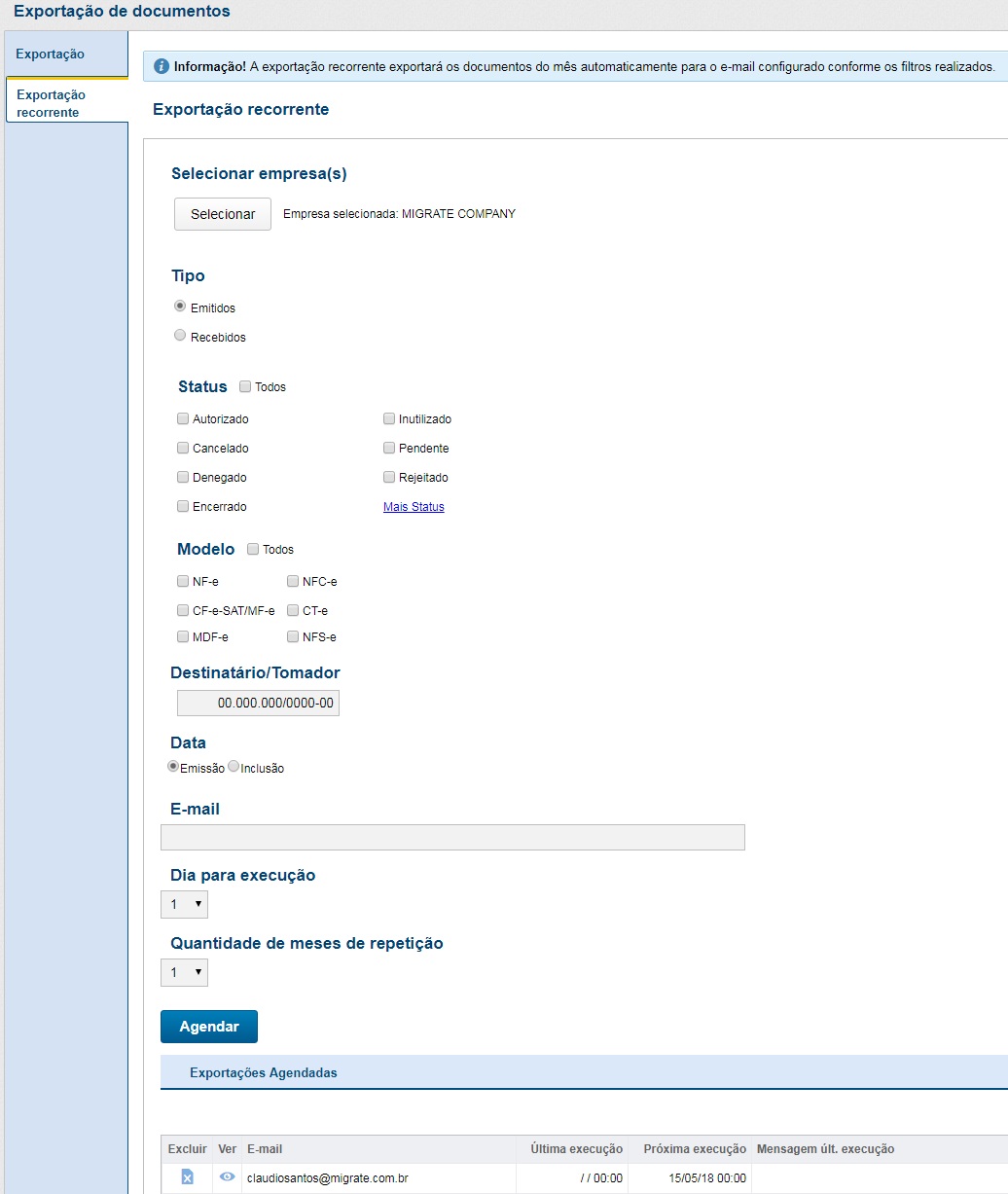The width and height of the screenshot is (1008, 1194).
Task: Check the Autorizado status checkbox
Action: click(x=183, y=418)
